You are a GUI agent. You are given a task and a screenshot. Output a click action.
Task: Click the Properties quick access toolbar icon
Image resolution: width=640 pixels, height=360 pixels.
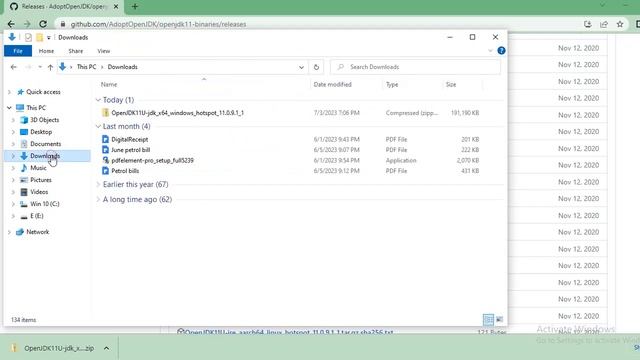28,38
